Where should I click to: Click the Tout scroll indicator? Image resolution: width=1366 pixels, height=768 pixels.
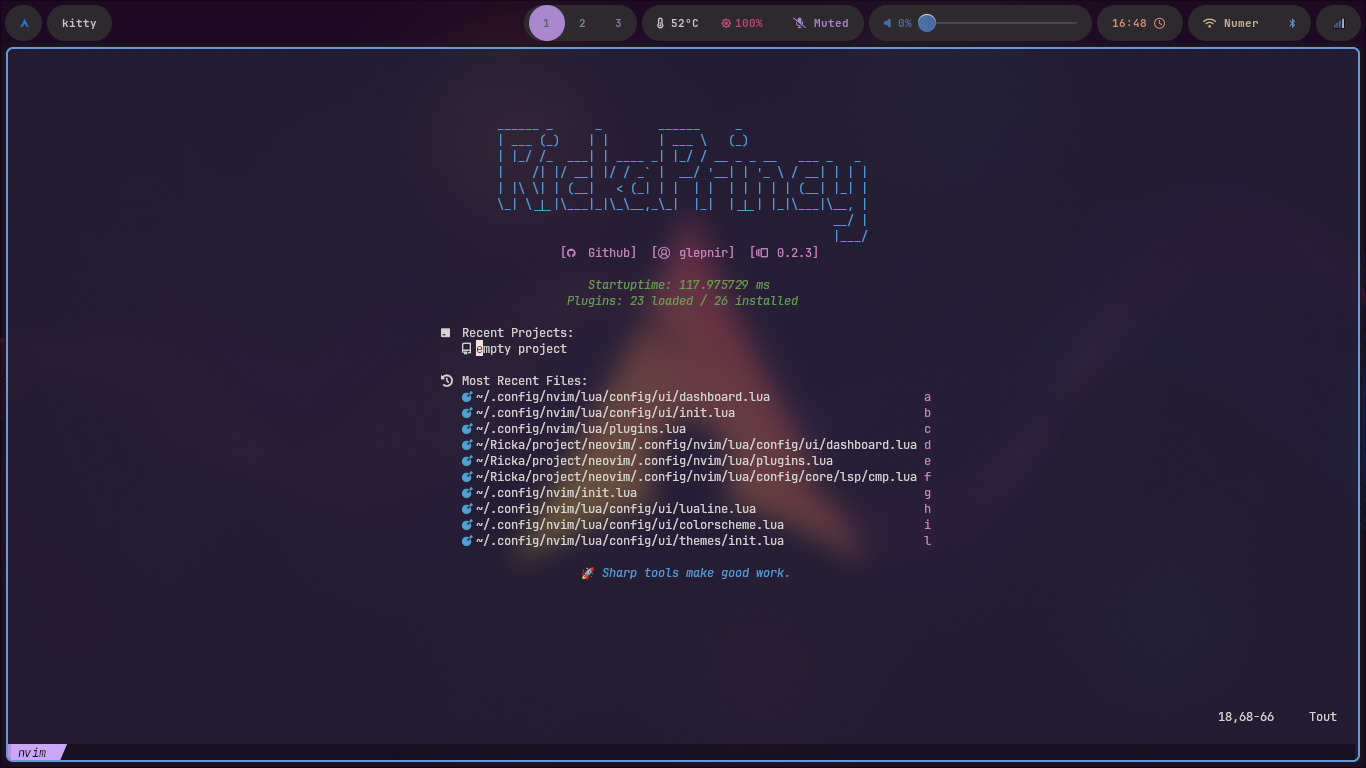click(1323, 717)
